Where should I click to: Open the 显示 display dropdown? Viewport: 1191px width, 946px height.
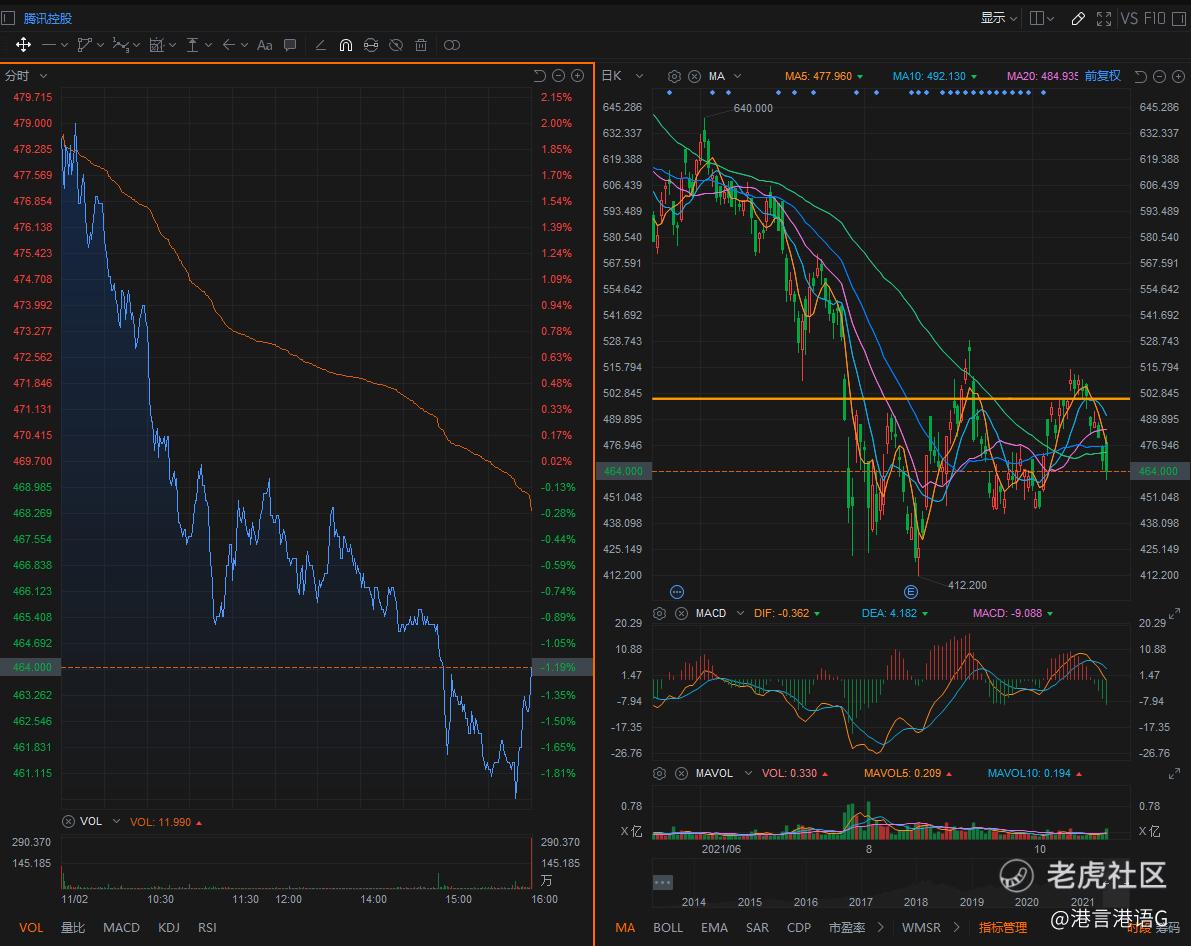point(998,18)
